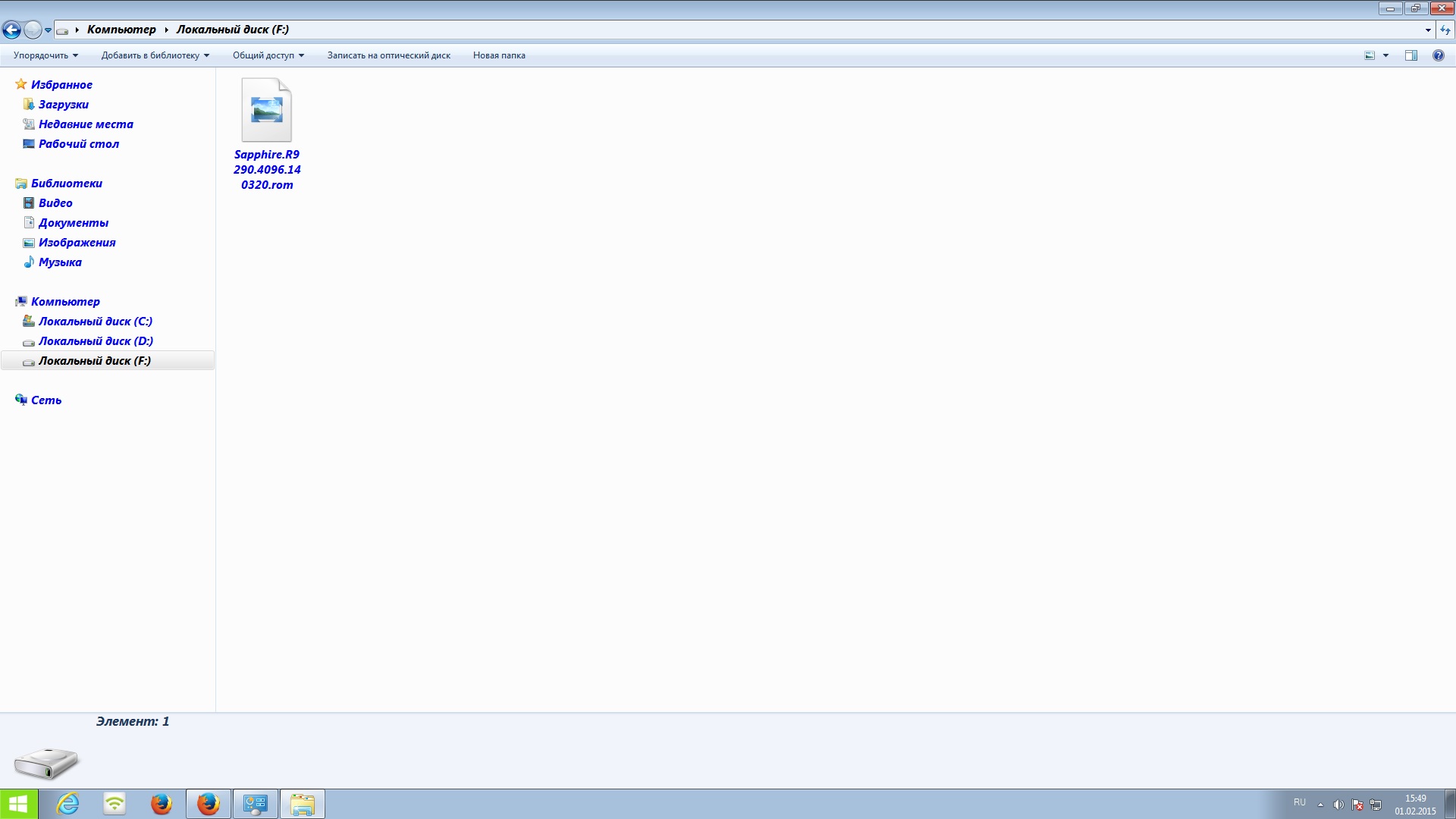Click the Новая папка button

[x=499, y=55]
